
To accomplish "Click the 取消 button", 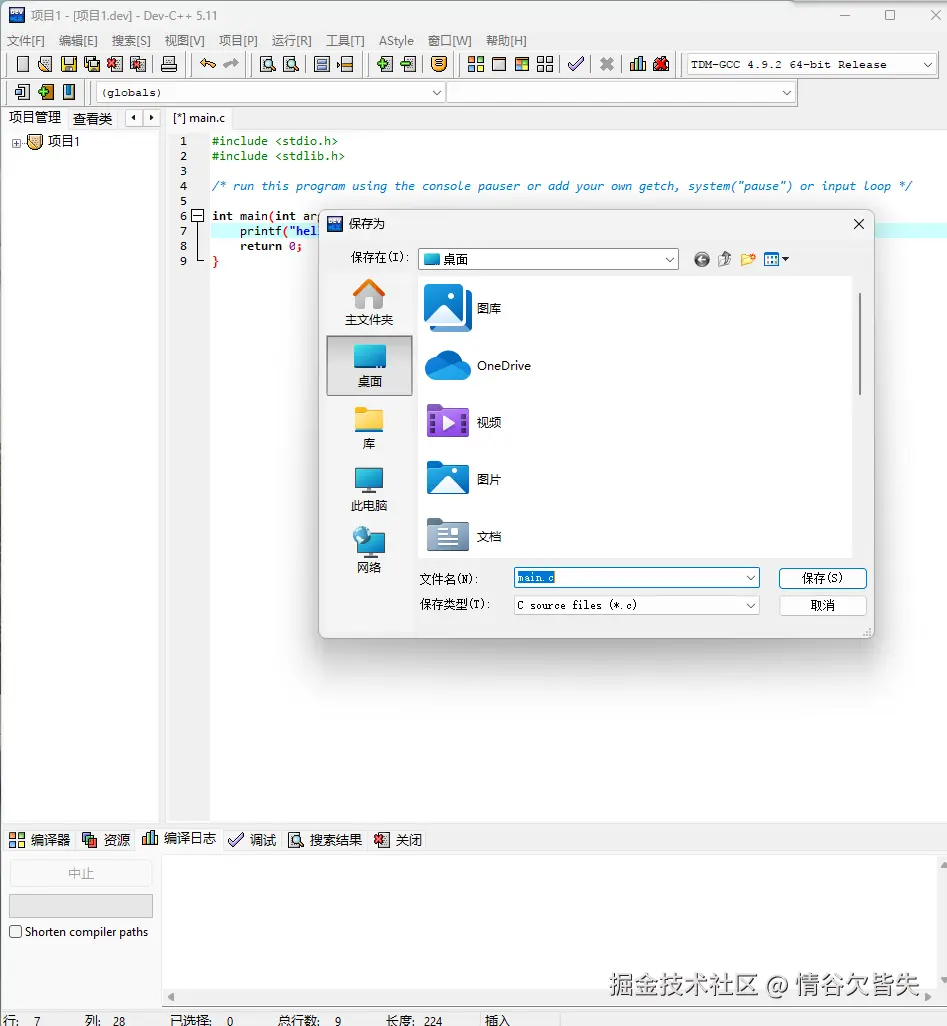I will point(823,605).
